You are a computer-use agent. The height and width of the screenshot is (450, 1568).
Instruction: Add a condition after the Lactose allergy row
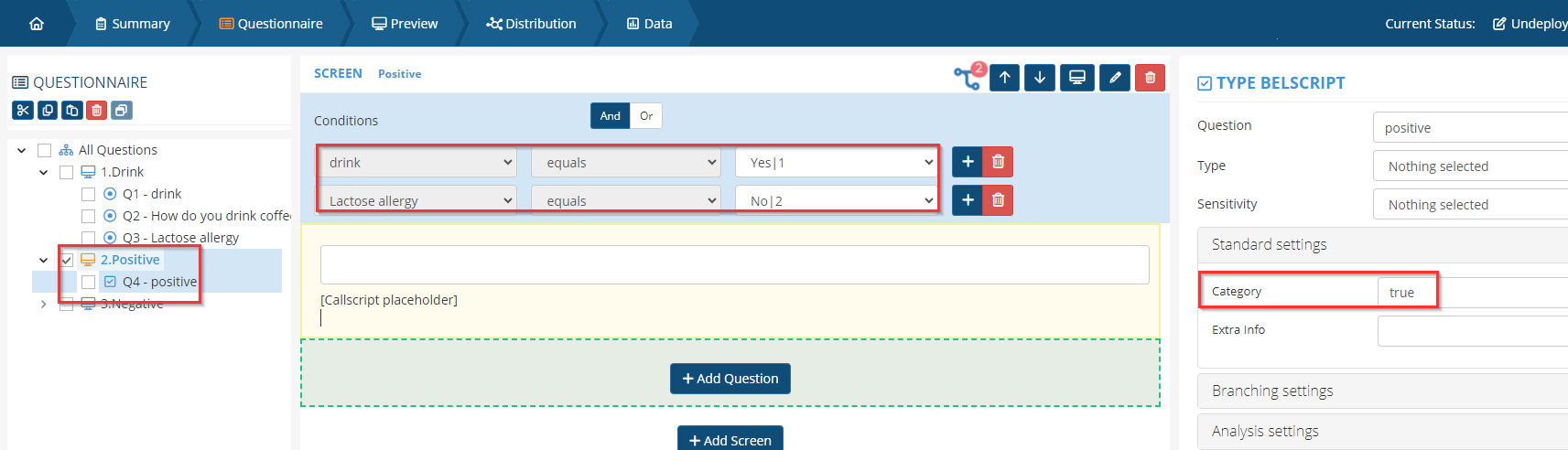tap(968, 199)
